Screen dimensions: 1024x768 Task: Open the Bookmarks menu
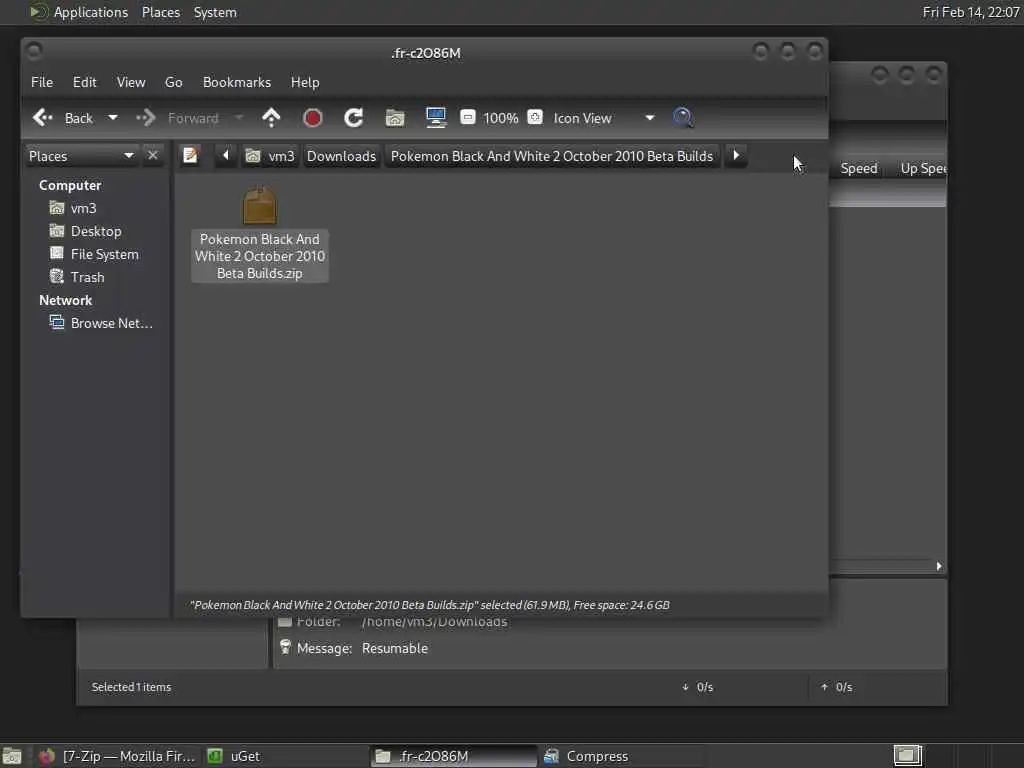click(x=236, y=82)
